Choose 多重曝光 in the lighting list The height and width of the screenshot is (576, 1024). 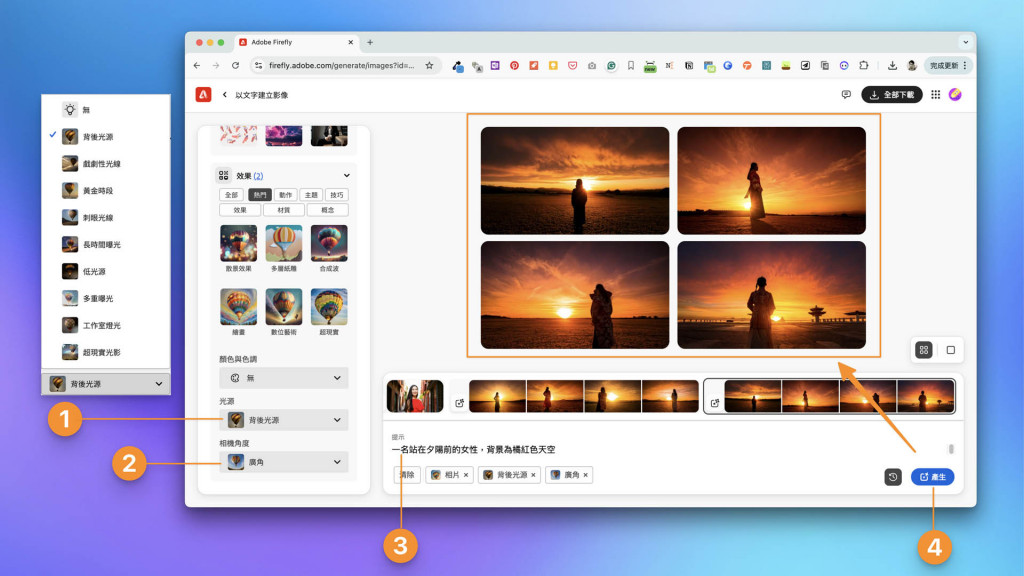(106, 298)
